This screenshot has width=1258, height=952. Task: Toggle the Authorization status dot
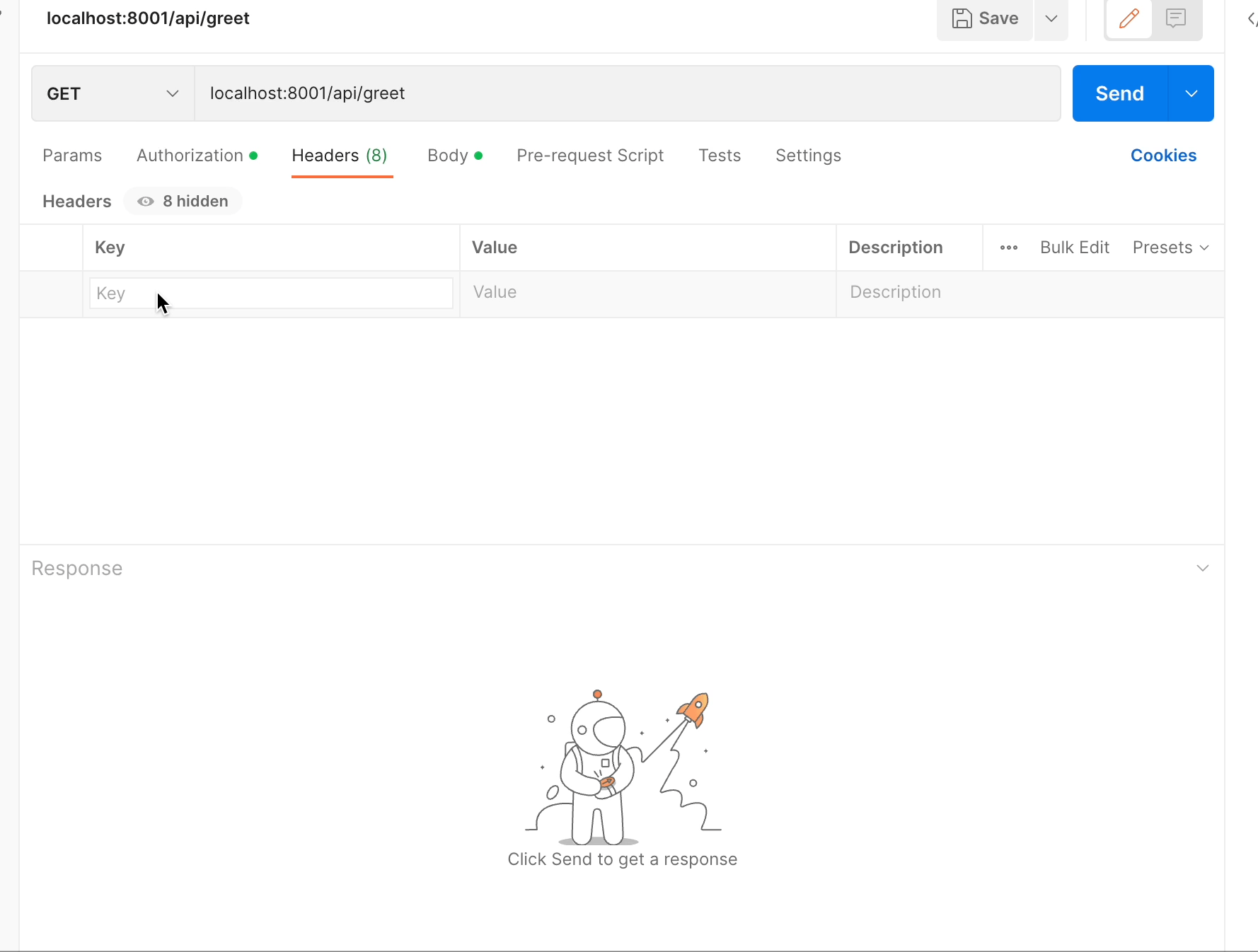click(x=254, y=155)
